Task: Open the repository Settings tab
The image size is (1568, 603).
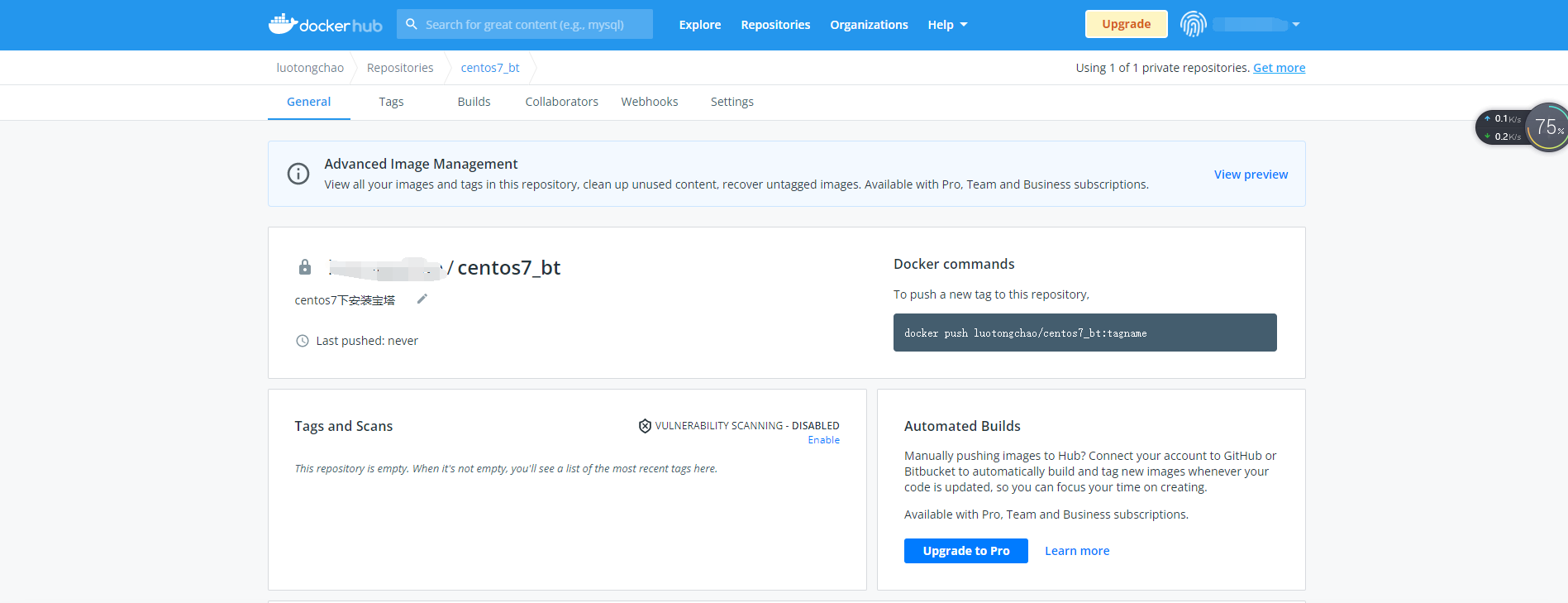Action: coord(732,102)
